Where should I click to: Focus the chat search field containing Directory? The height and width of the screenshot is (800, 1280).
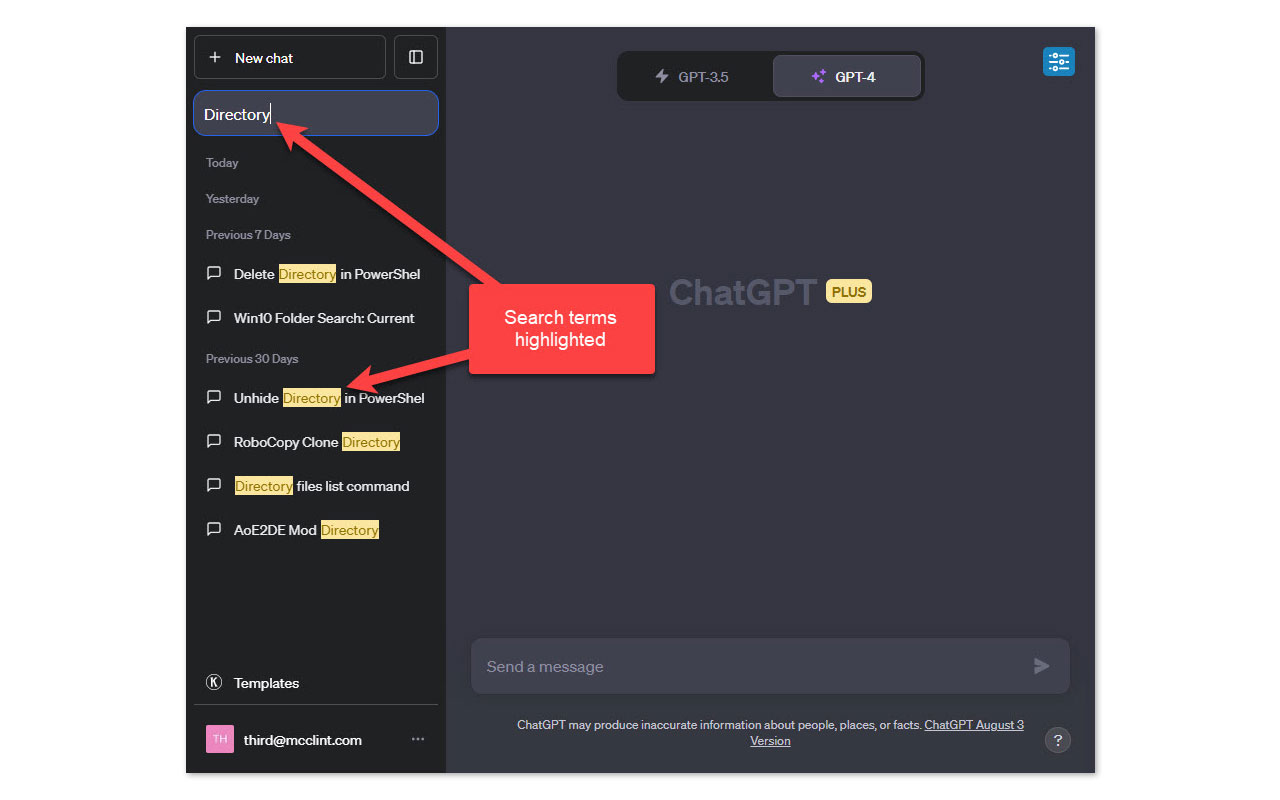(x=316, y=113)
